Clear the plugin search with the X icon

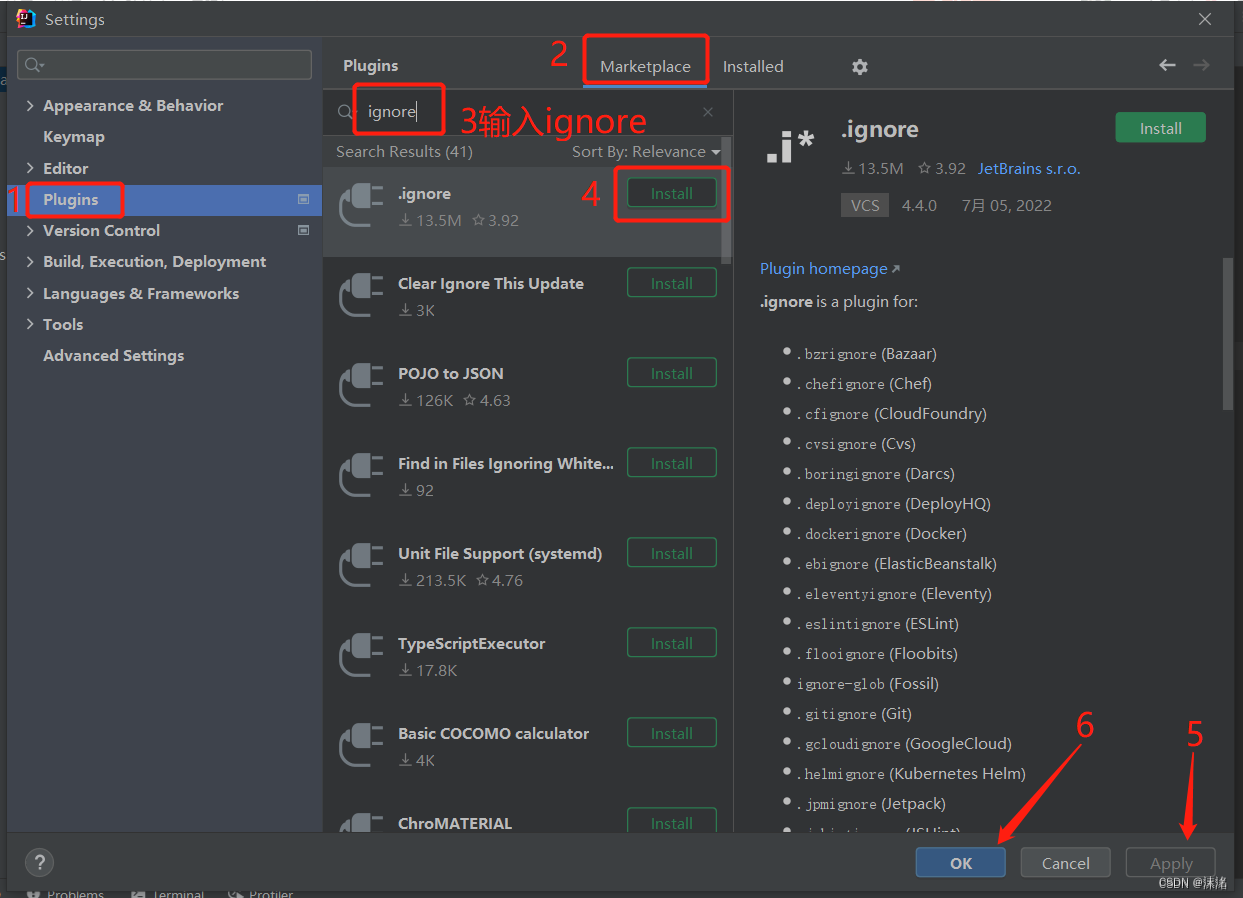pos(708,112)
